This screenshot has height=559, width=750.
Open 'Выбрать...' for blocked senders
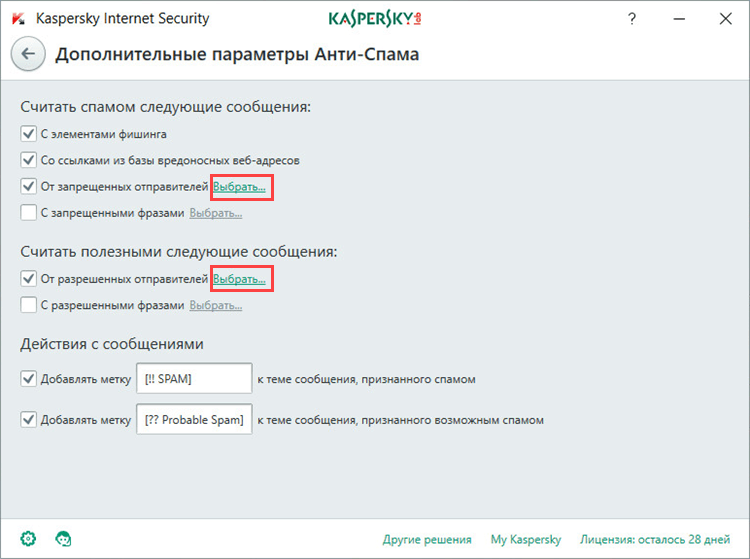(x=239, y=187)
